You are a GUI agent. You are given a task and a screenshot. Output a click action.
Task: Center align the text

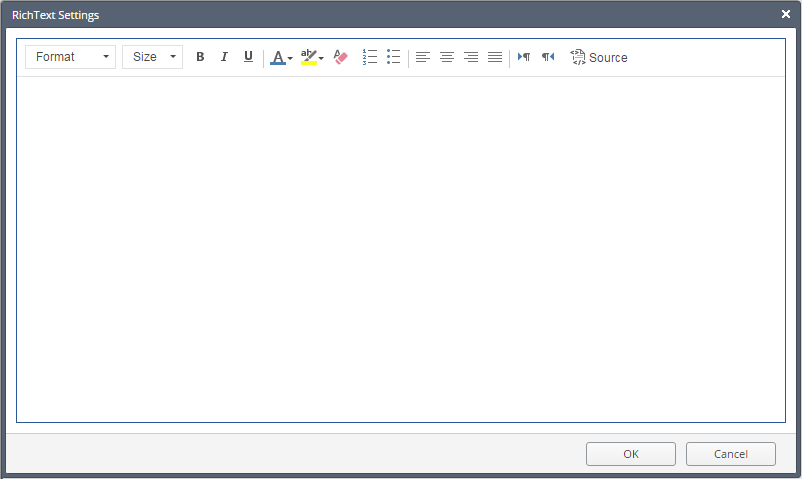tap(447, 57)
